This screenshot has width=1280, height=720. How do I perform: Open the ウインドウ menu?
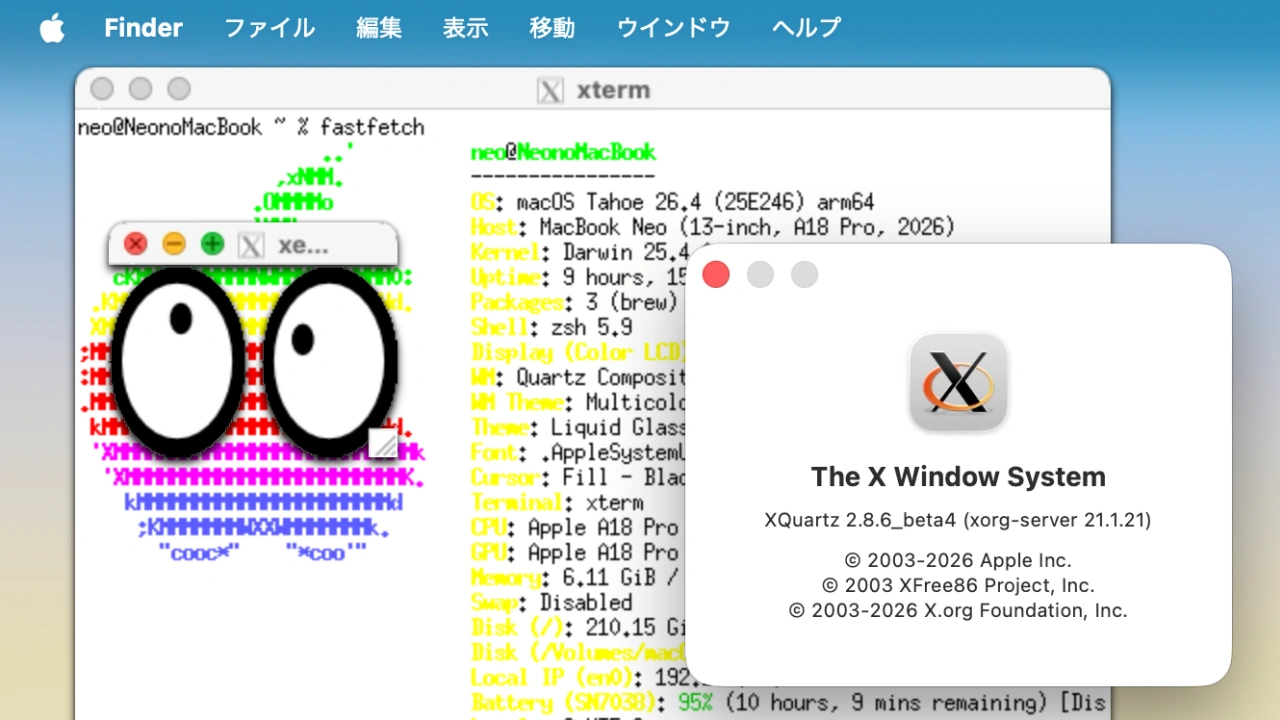pyautogui.click(x=673, y=28)
